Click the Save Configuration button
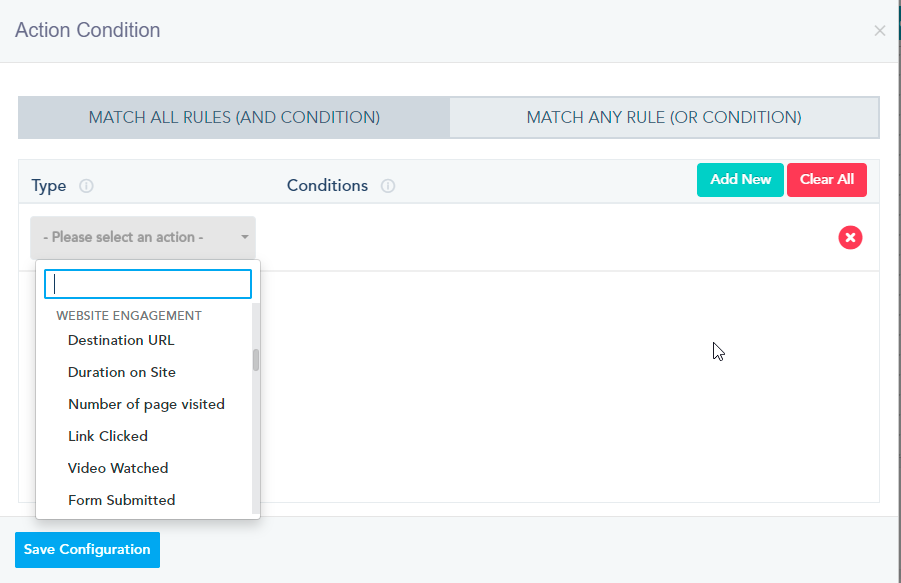Image resolution: width=901 pixels, height=583 pixels. tap(87, 550)
